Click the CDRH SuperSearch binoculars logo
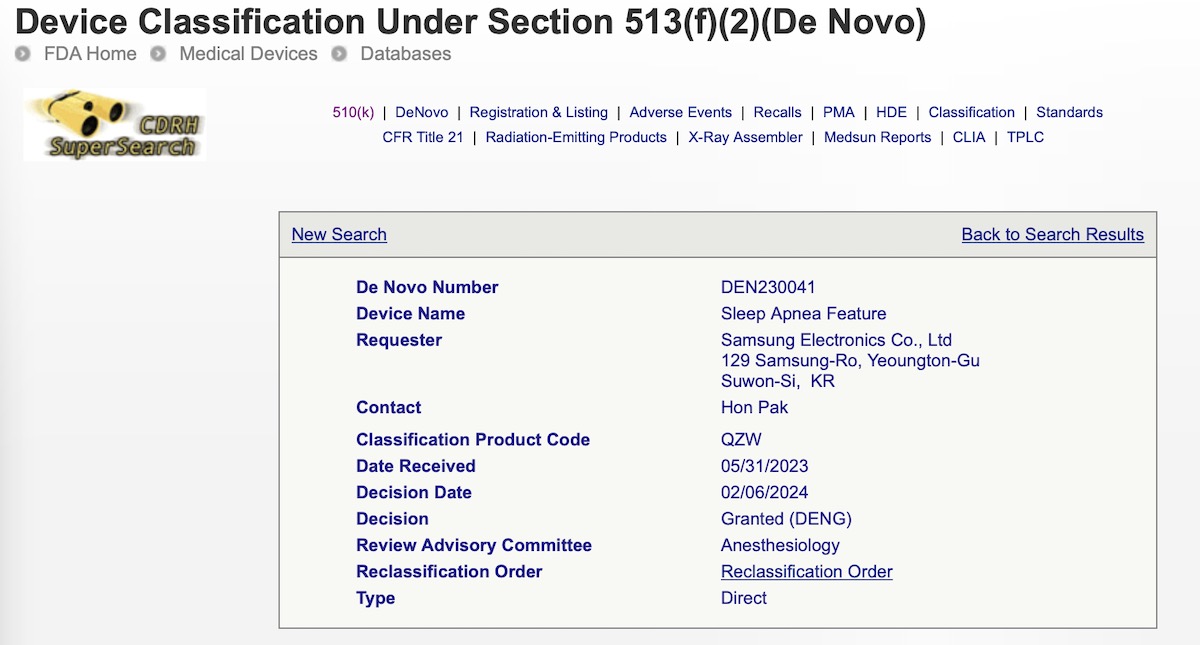The height and width of the screenshot is (645, 1200). point(114,124)
